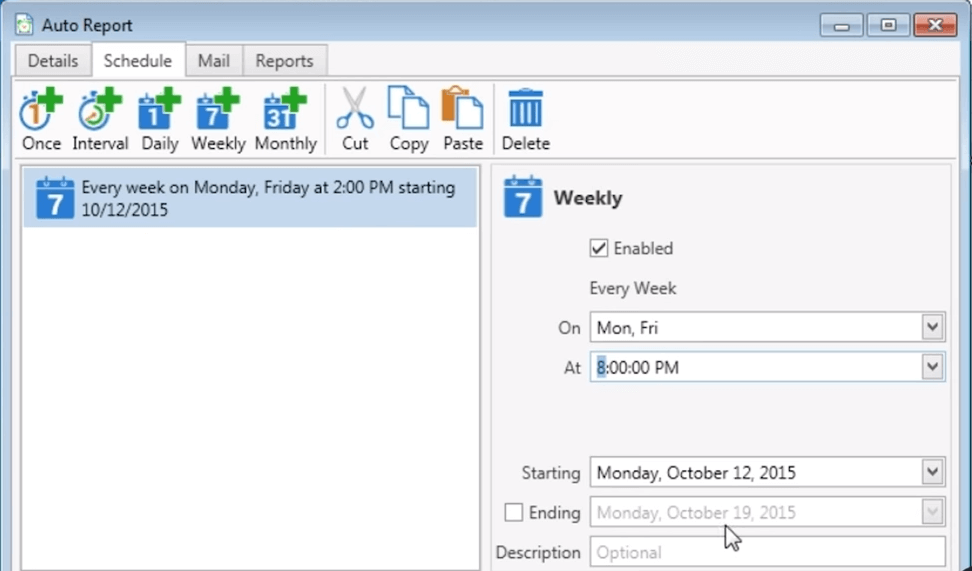Screen dimensions: 972x571
Task: Click the Auto Report title bar icon
Action: tap(24, 25)
